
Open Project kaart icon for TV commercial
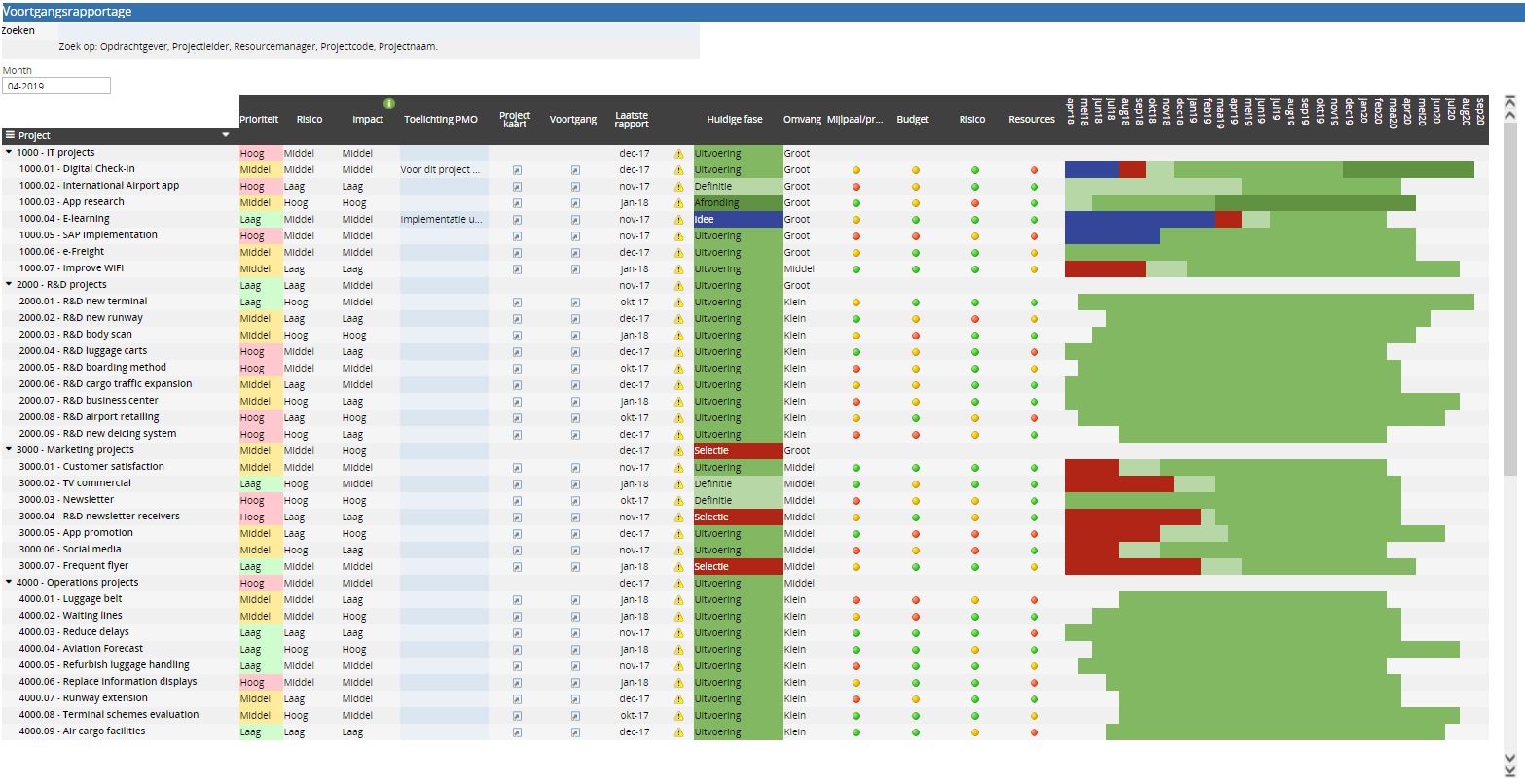517,484
